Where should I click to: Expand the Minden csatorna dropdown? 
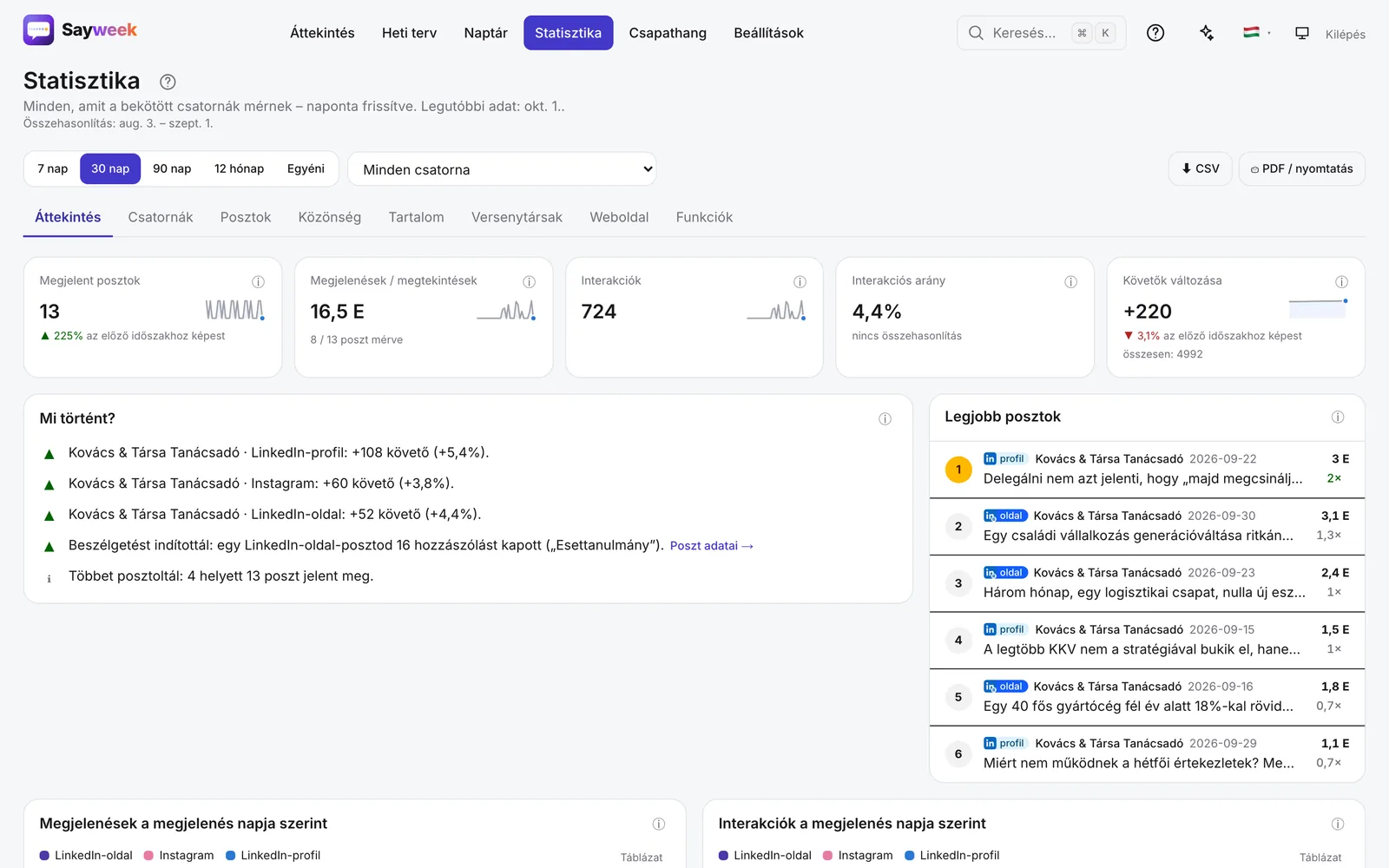(x=502, y=169)
